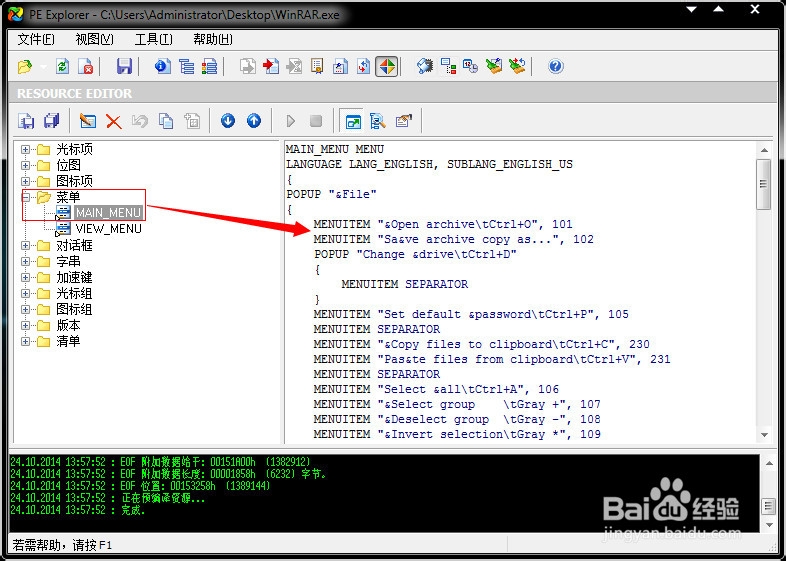
Task: Open the dropdown arrow beside the open-file icon
Action: point(43,66)
